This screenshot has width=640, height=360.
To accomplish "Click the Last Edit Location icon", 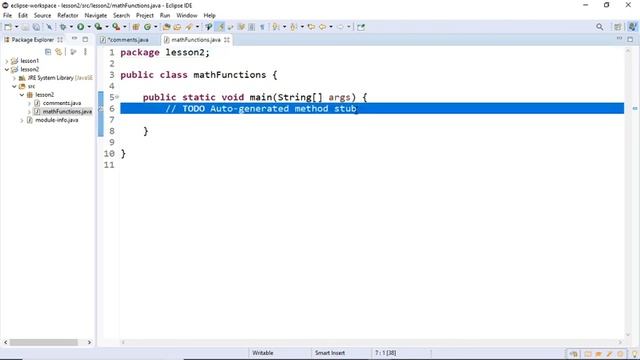I will [x=311, y=27].
